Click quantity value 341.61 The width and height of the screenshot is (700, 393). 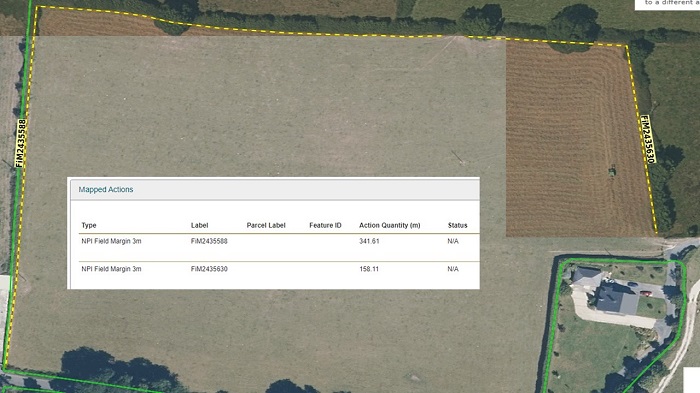(x=369, y=241)
